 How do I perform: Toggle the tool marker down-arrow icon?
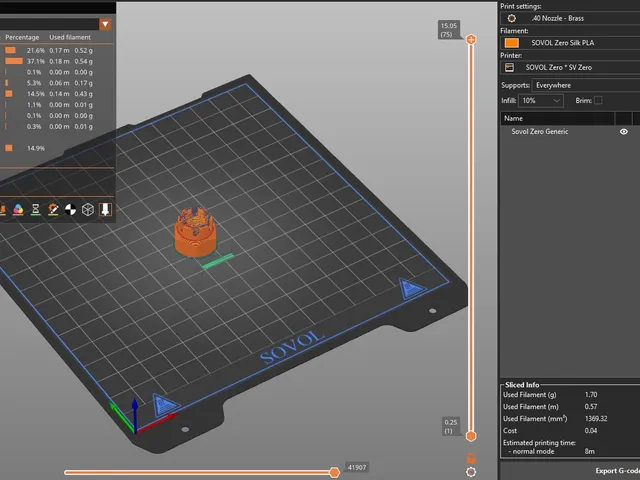(x=105, y=209)
